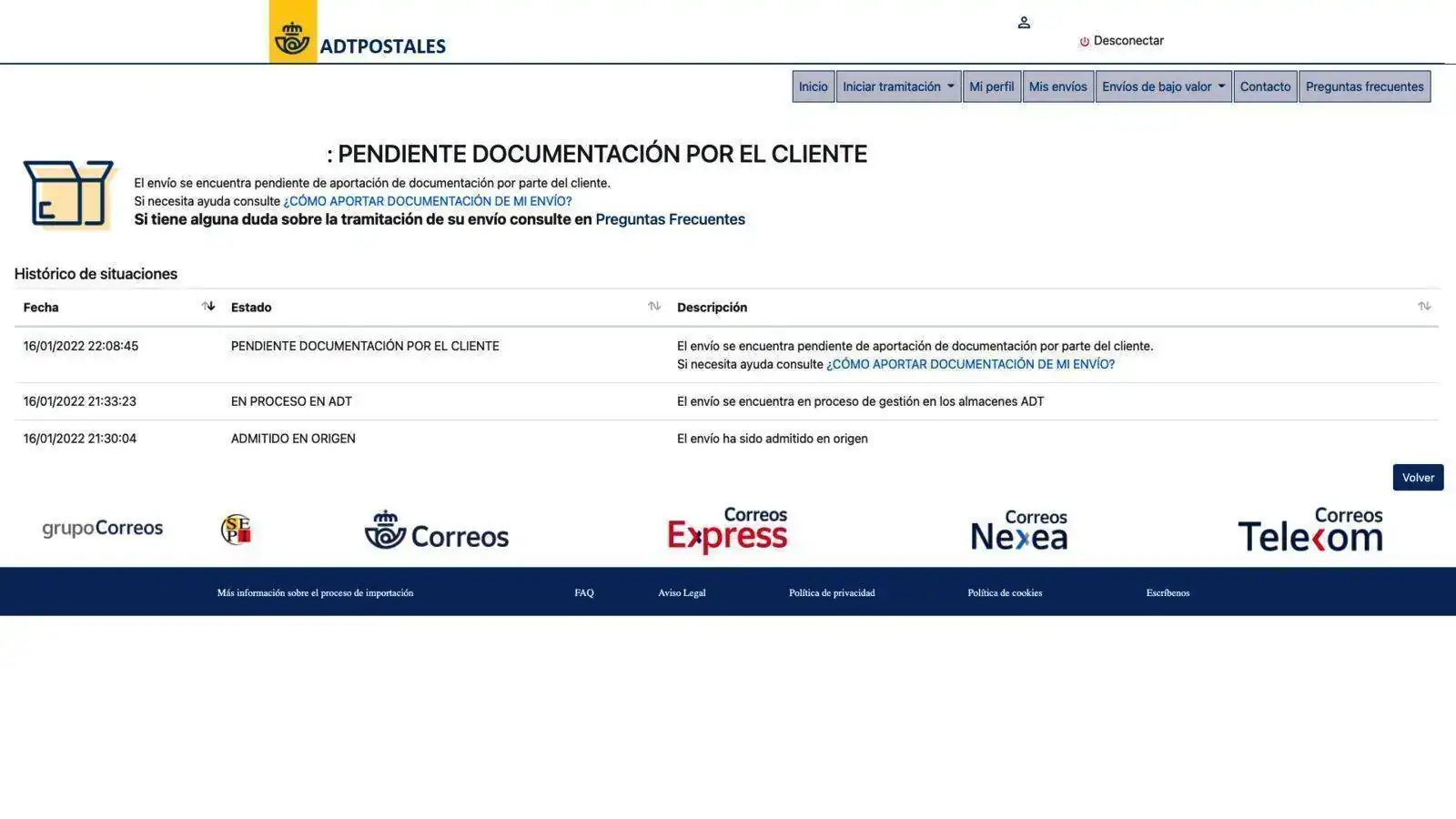Viewport: 1456px width, 819px height.
Task: Click the large PENDIENTE DOCUMENTACIÓN page heading
Action: click(597, 154)
